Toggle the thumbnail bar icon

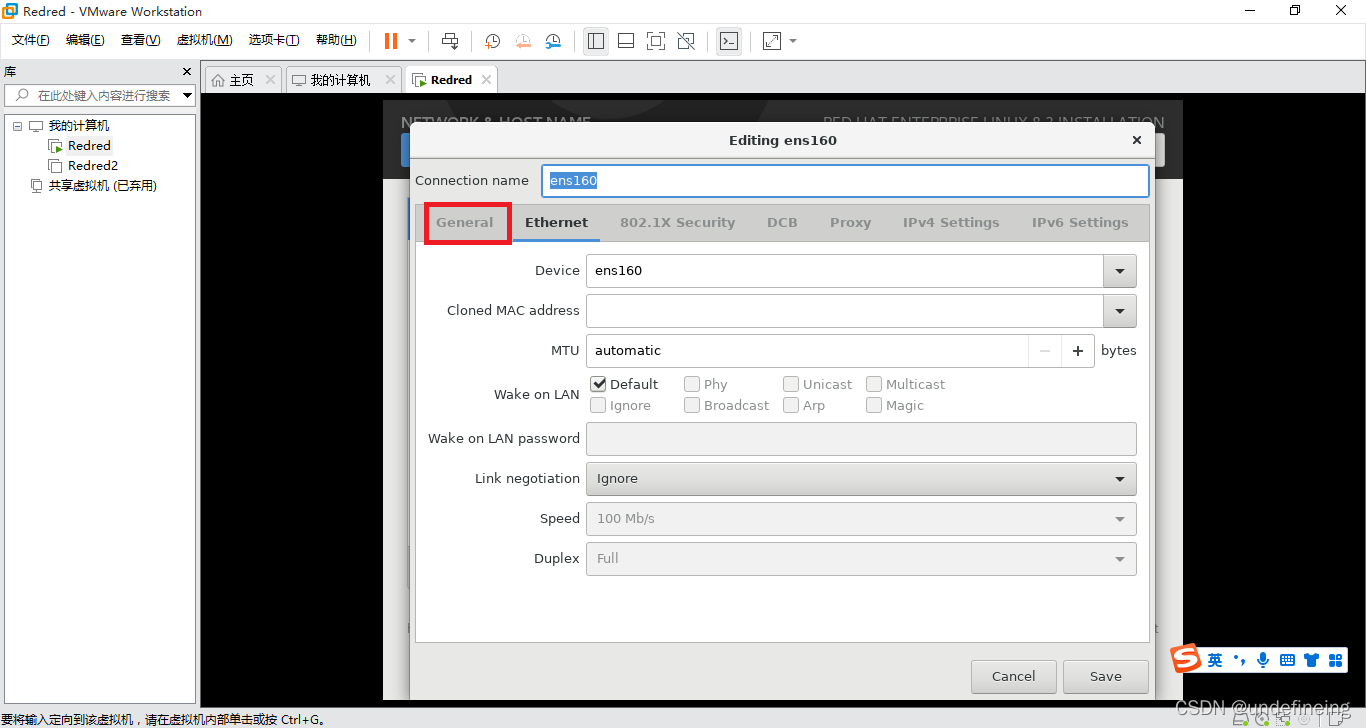pyautogui.click(x=626, y=41)
